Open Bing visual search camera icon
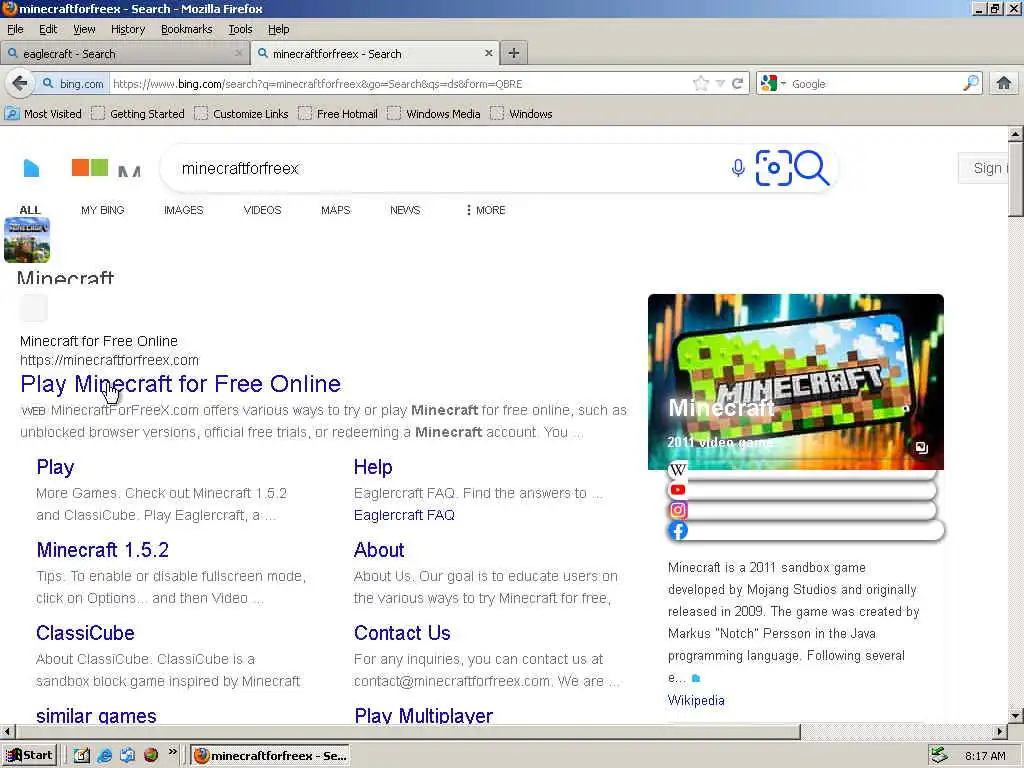Image resolution: width=1024 pixels, height=768 pixels. (x=773, y=168)
